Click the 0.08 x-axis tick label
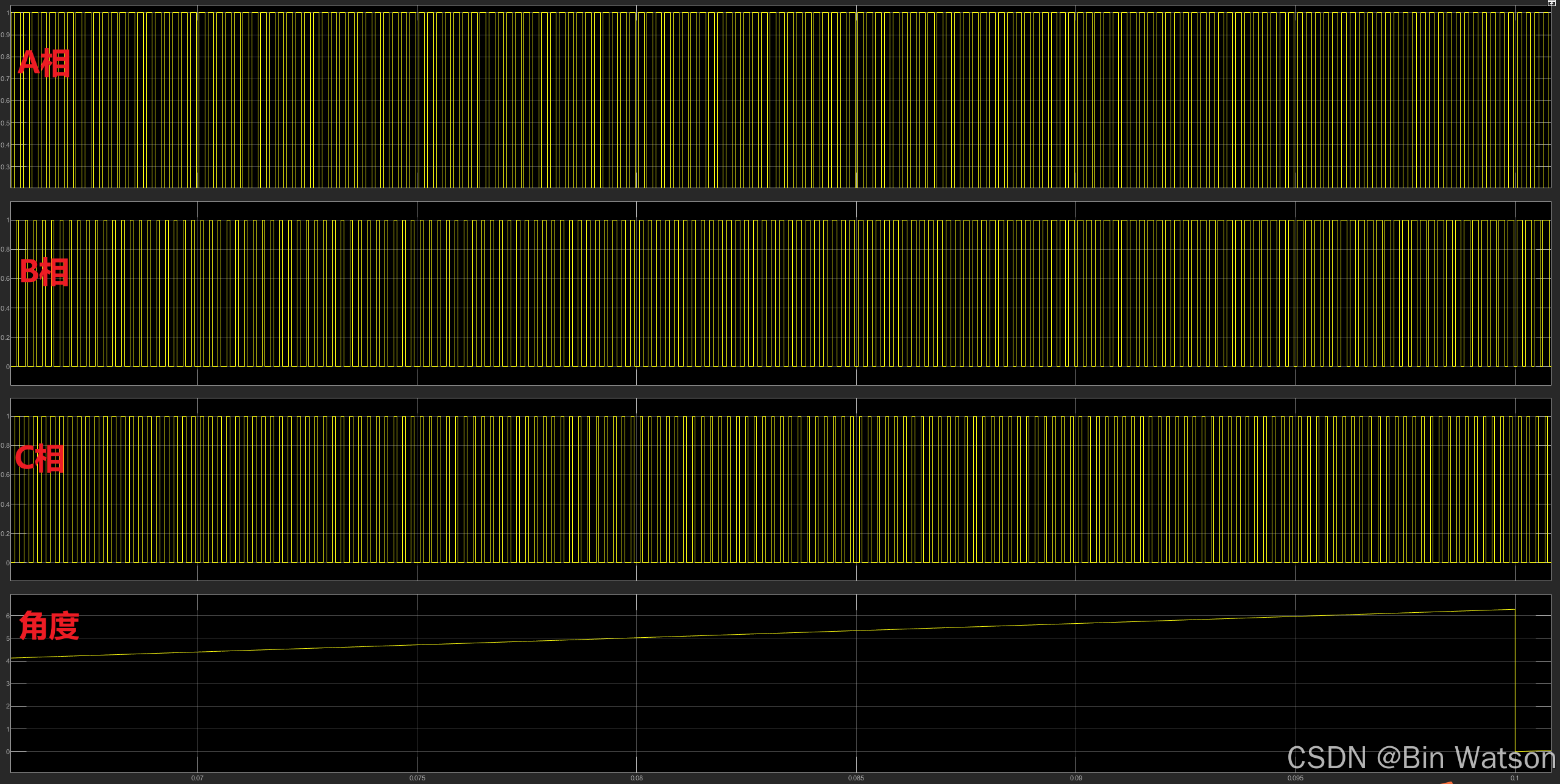The image size is (1560, 784). (637, 778)
